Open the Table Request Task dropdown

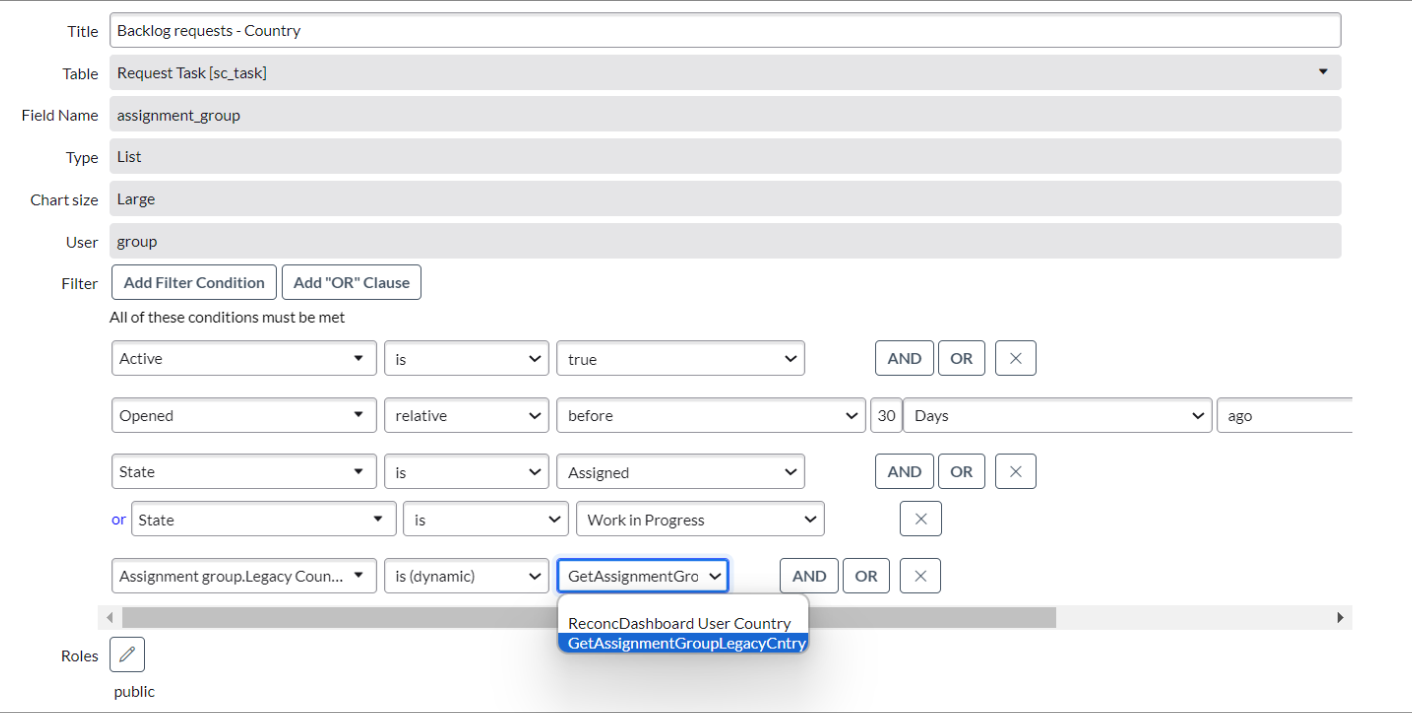pos(725,72)
